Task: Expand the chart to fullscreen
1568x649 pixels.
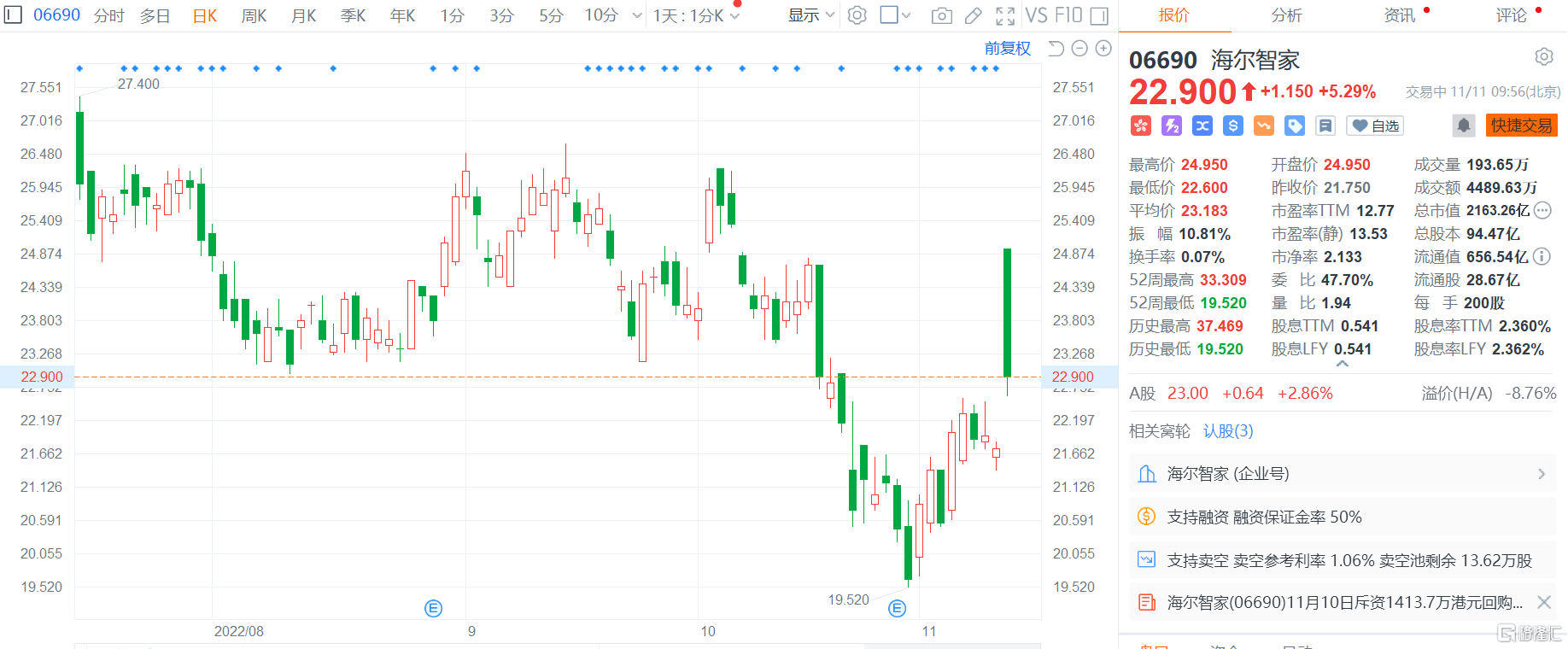Action: (x=1005, y=15)
